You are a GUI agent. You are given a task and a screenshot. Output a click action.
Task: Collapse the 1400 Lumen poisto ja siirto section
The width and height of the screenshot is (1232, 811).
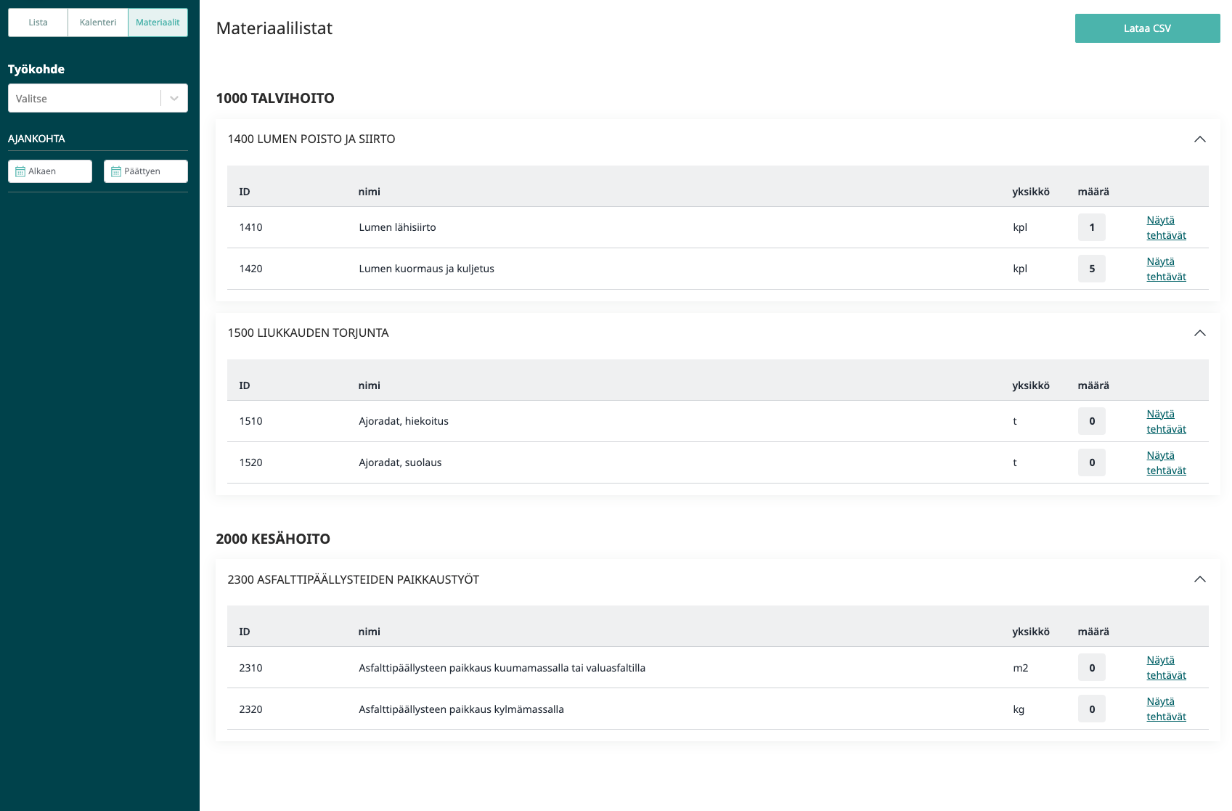1199,139
